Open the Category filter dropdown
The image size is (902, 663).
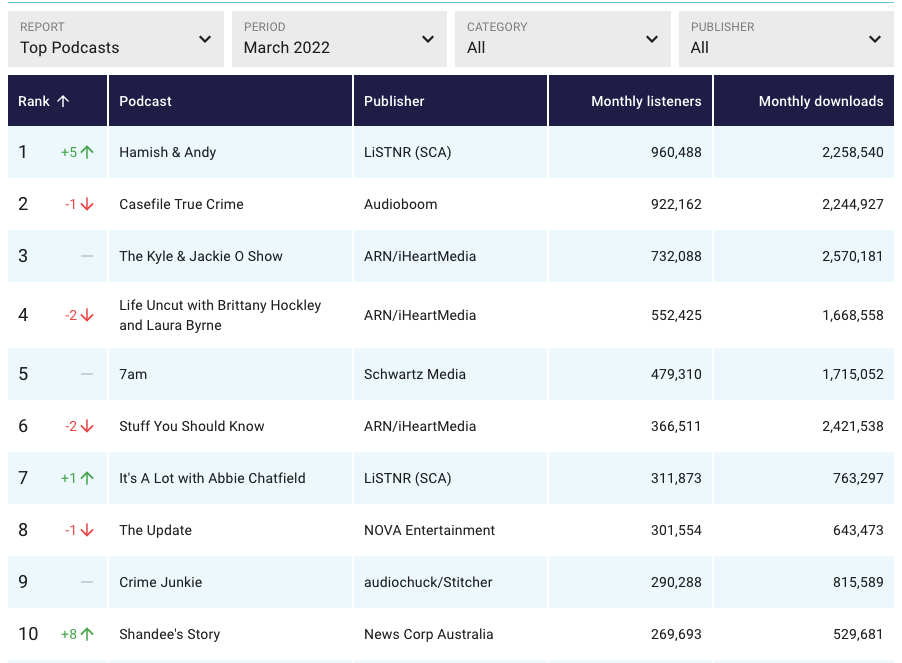[563, 39]
